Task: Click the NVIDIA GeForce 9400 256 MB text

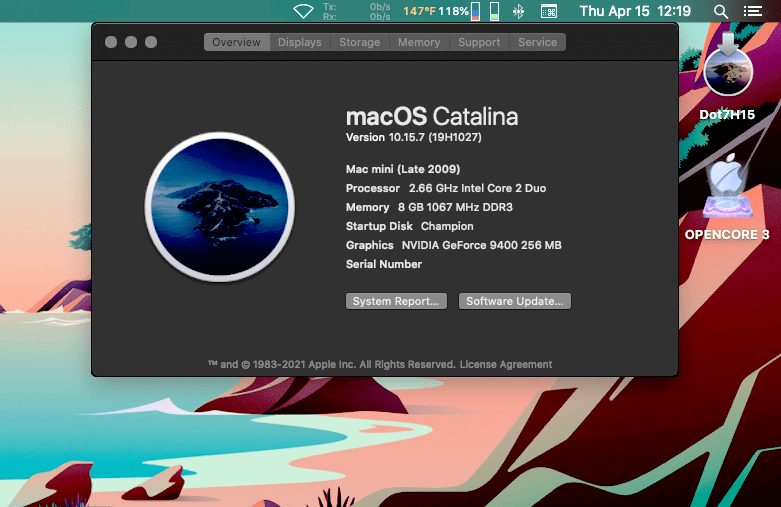Action: [482, 245]
